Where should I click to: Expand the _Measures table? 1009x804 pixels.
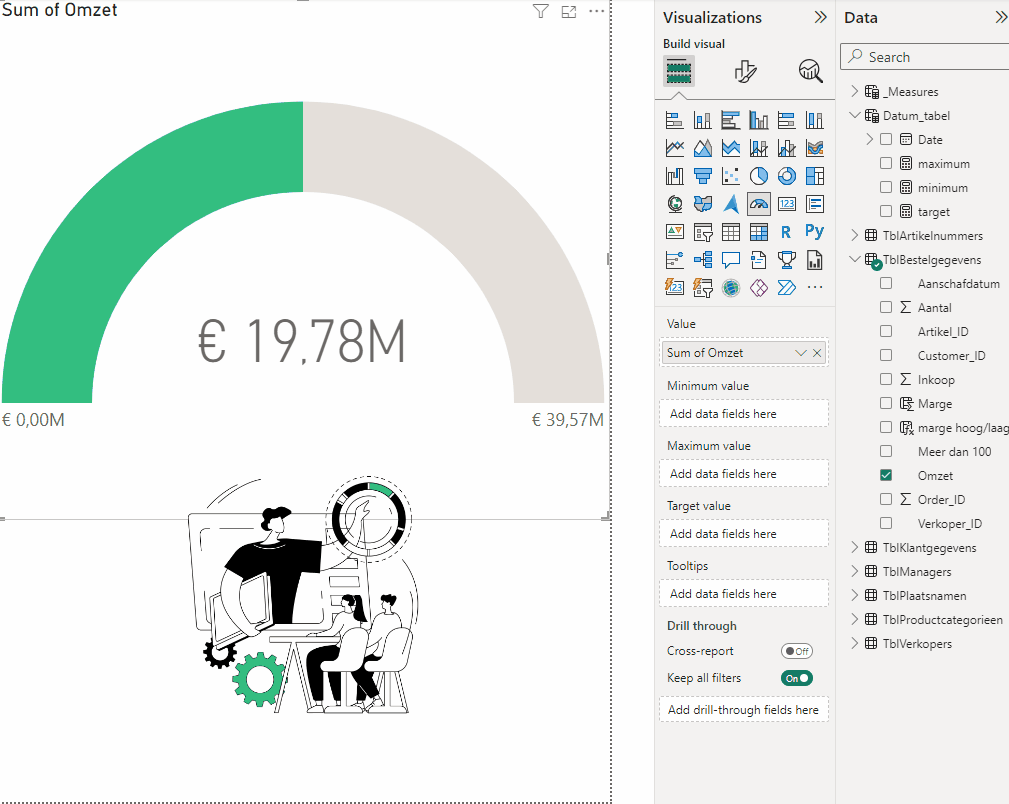coord(855,91)
